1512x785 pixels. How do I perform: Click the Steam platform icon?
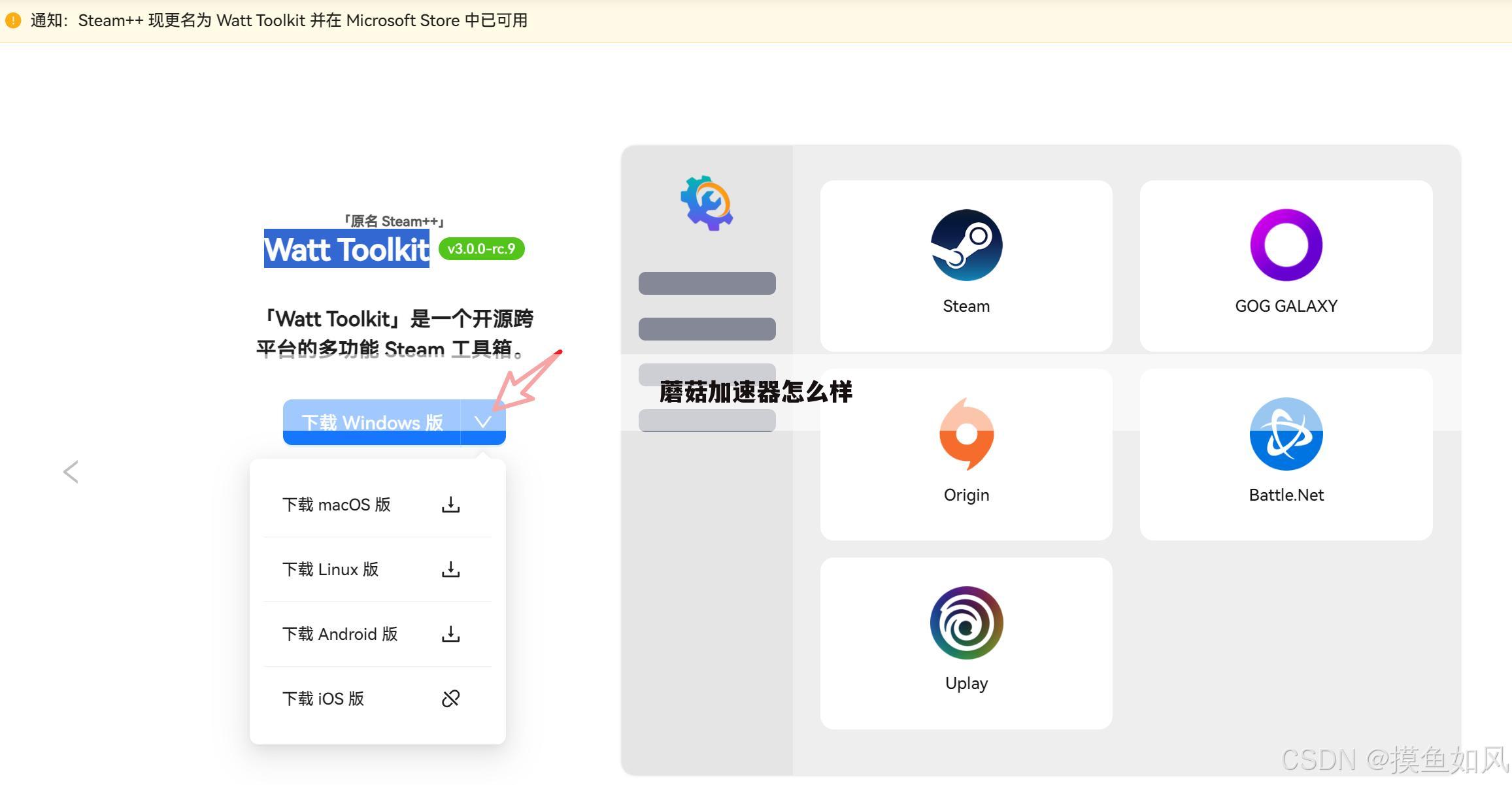966,245
